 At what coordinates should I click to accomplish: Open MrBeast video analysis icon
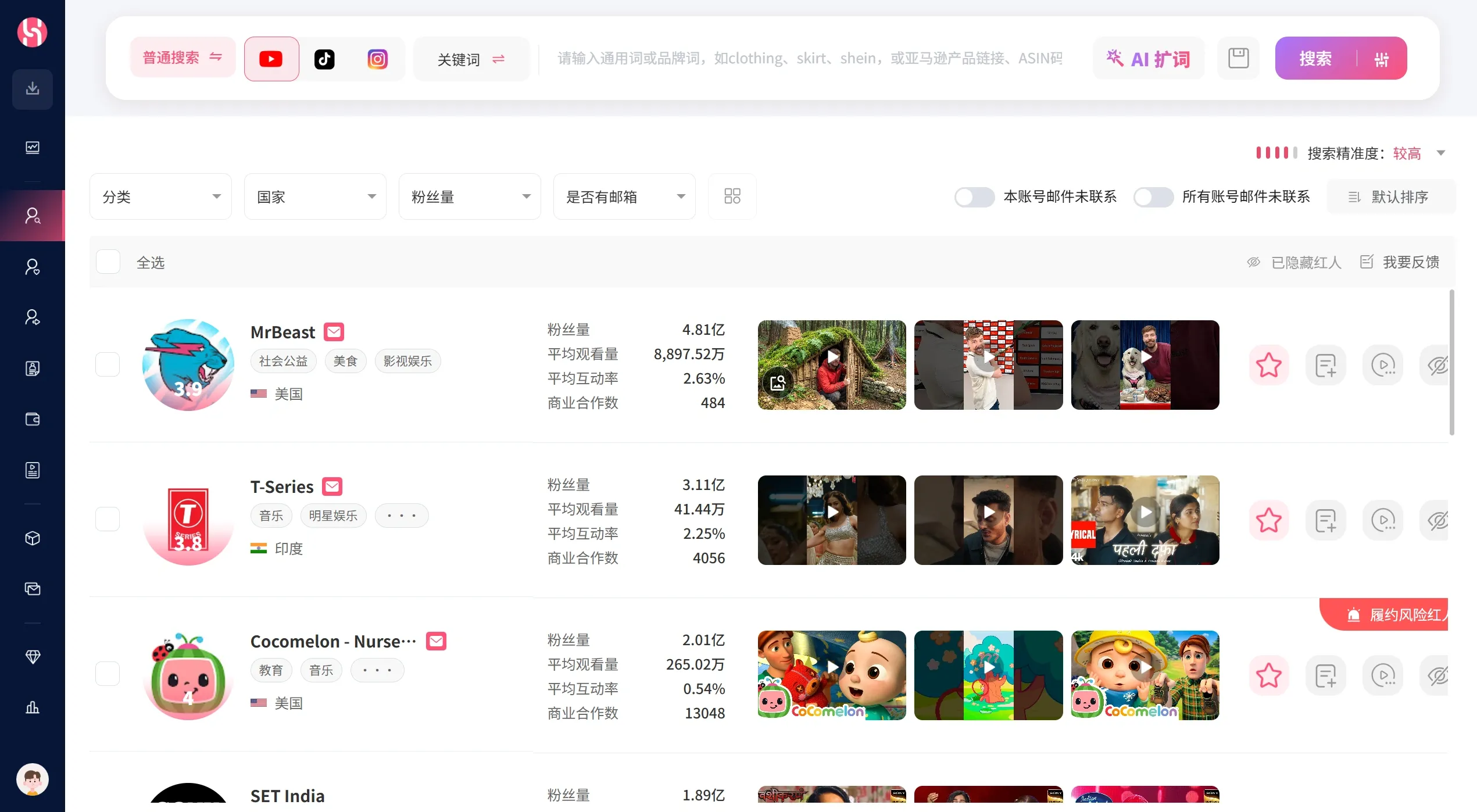1383,366
